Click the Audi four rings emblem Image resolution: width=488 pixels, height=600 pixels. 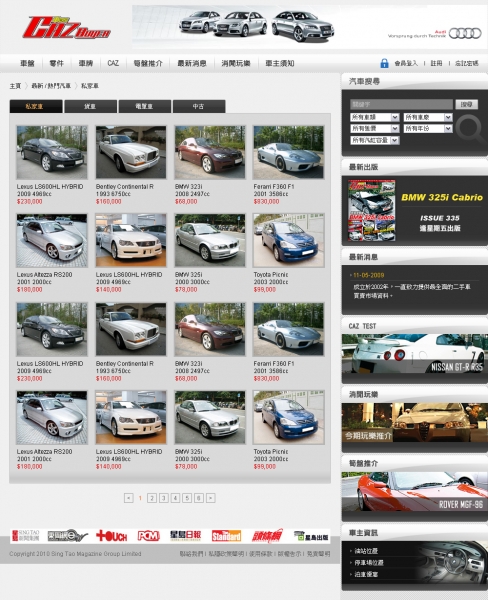tap(465, 34)
